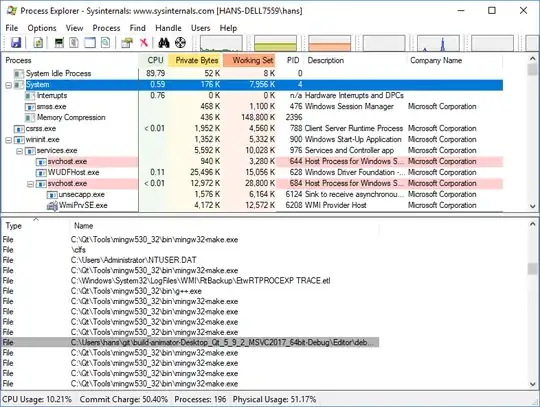Click the Refresh Now toolbar icon

click(x=38, y=43)
